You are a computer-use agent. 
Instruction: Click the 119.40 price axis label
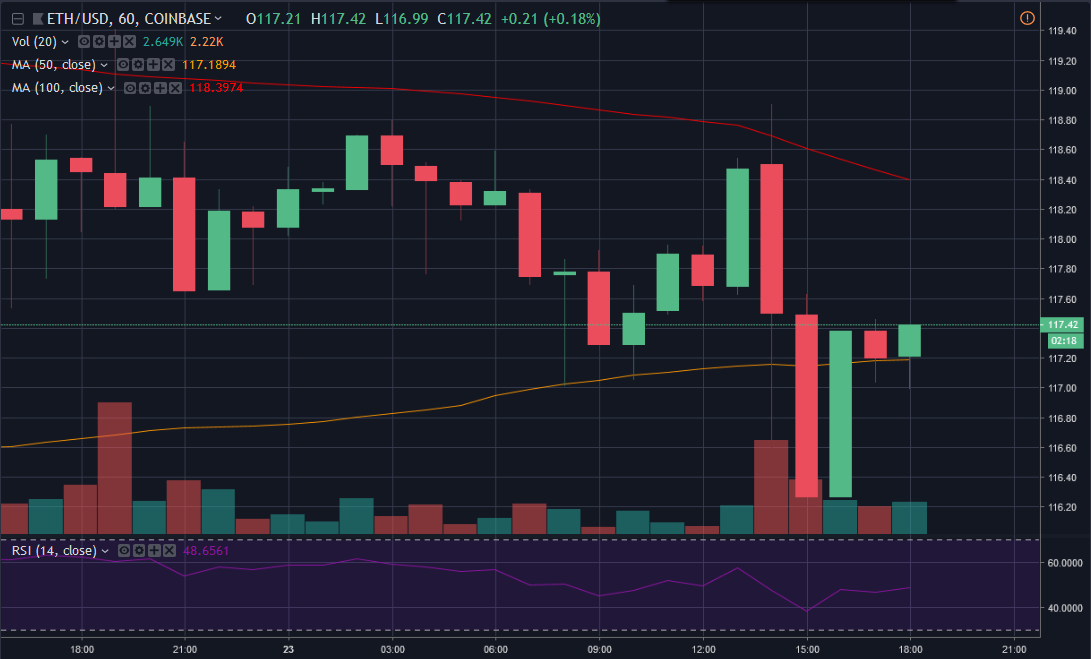pos(1062,31)
